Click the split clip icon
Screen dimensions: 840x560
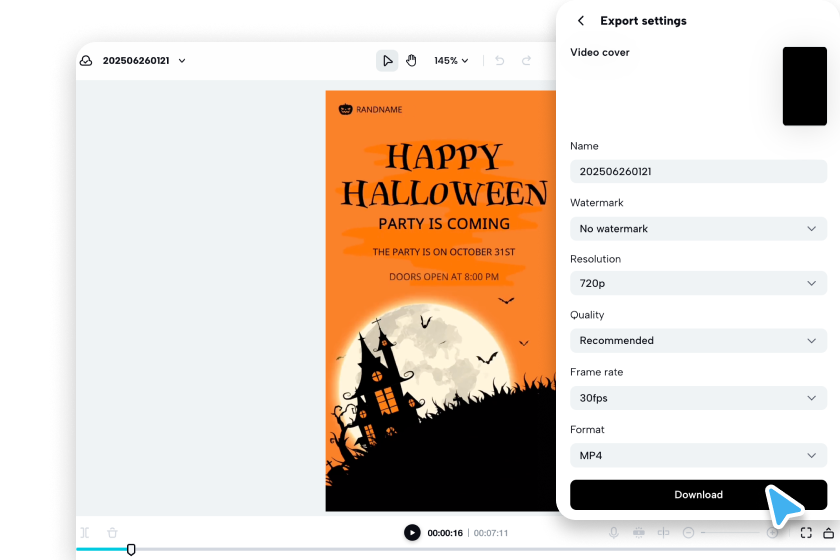pos(86,533)
